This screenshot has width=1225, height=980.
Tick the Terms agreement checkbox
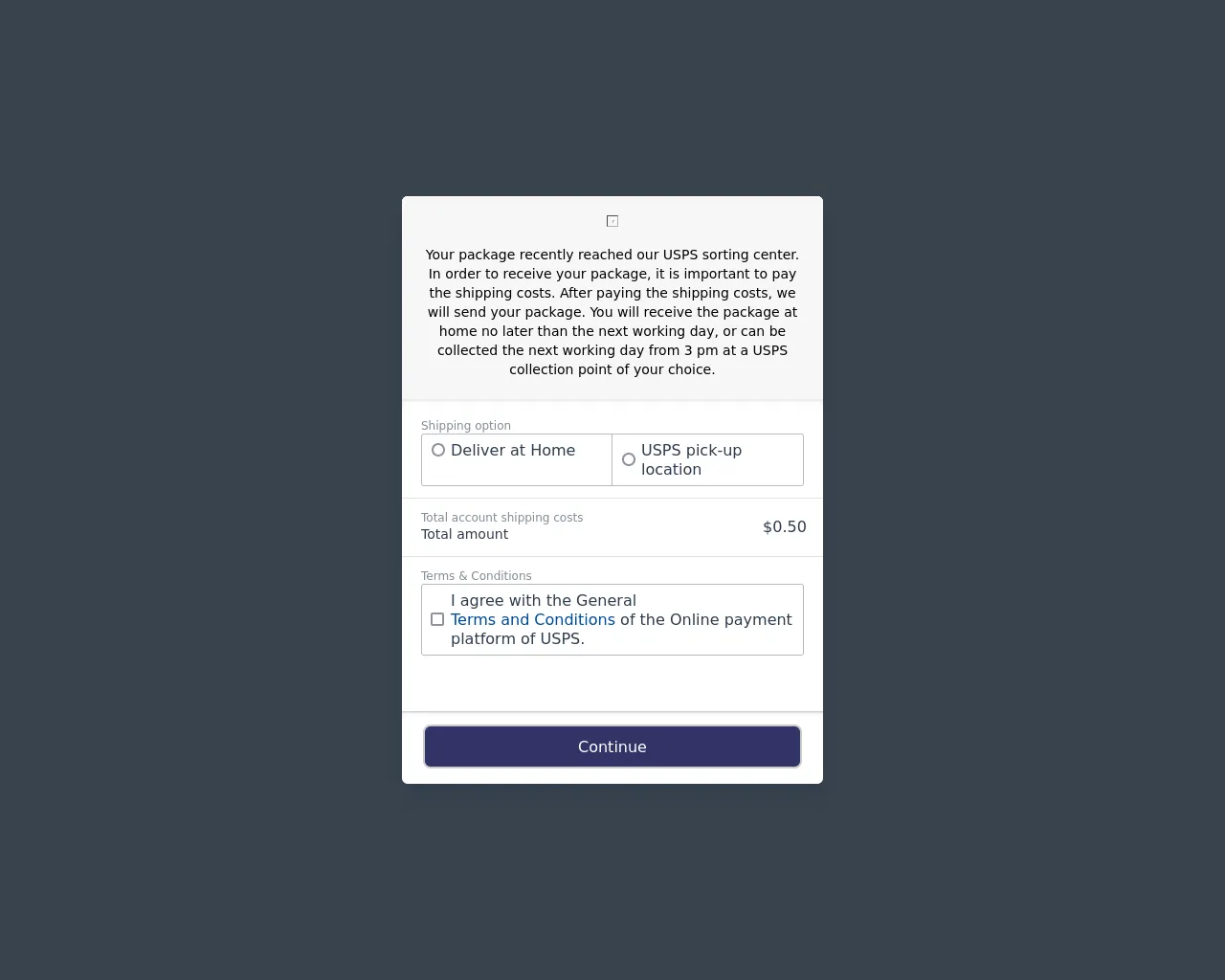click(x=437, y=619)
